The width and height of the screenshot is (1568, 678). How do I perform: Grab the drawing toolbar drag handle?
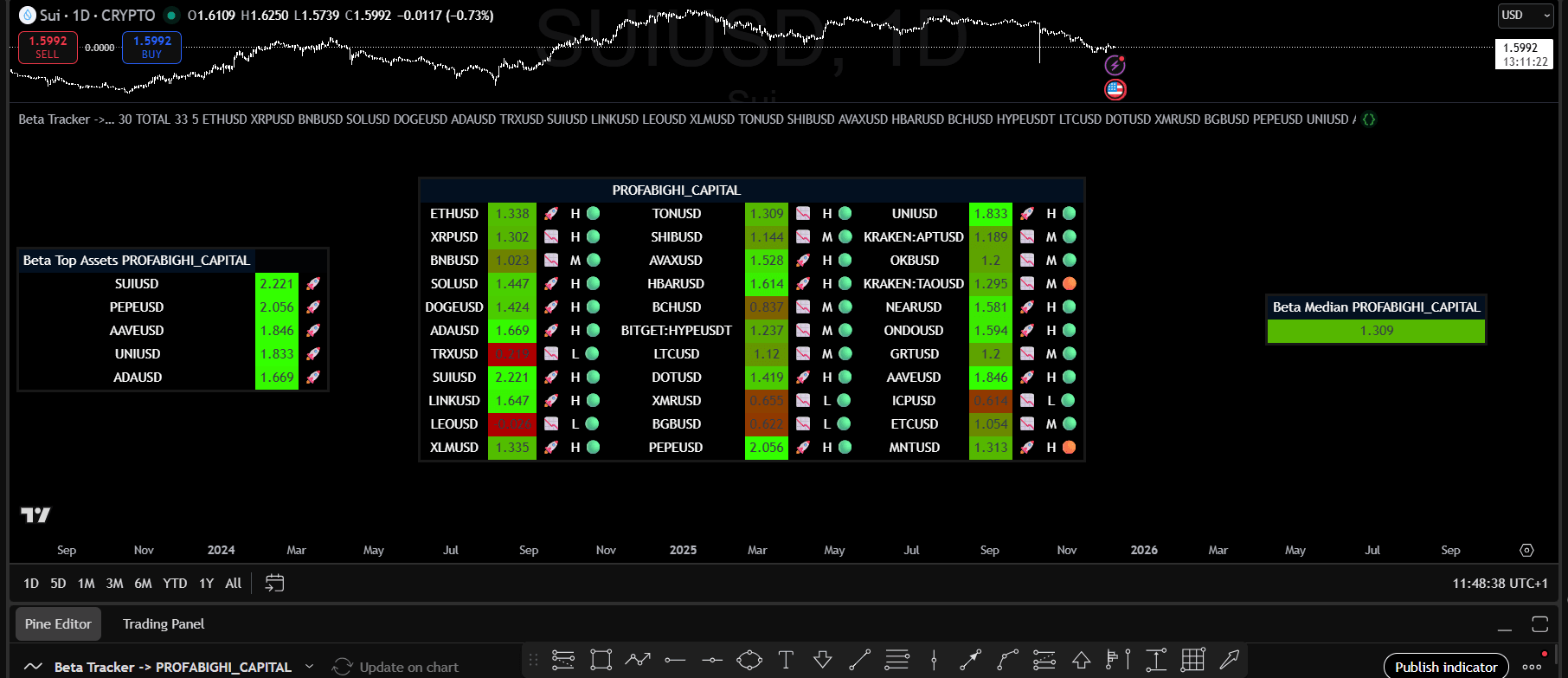[x=533, y=660]
